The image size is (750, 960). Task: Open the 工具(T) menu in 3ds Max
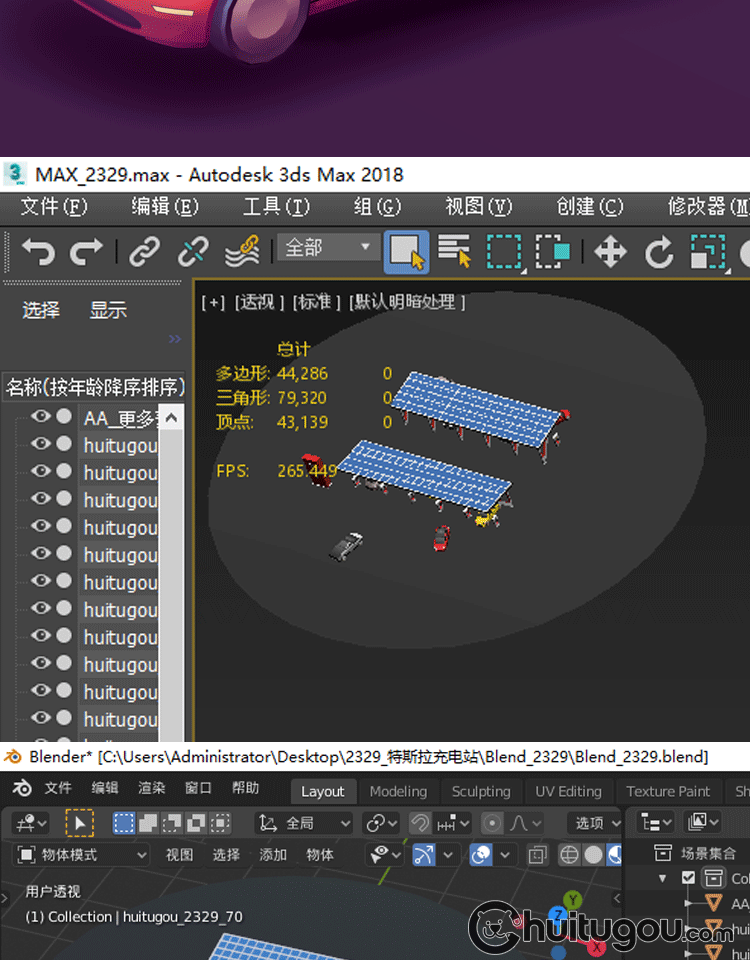(276, 206)
